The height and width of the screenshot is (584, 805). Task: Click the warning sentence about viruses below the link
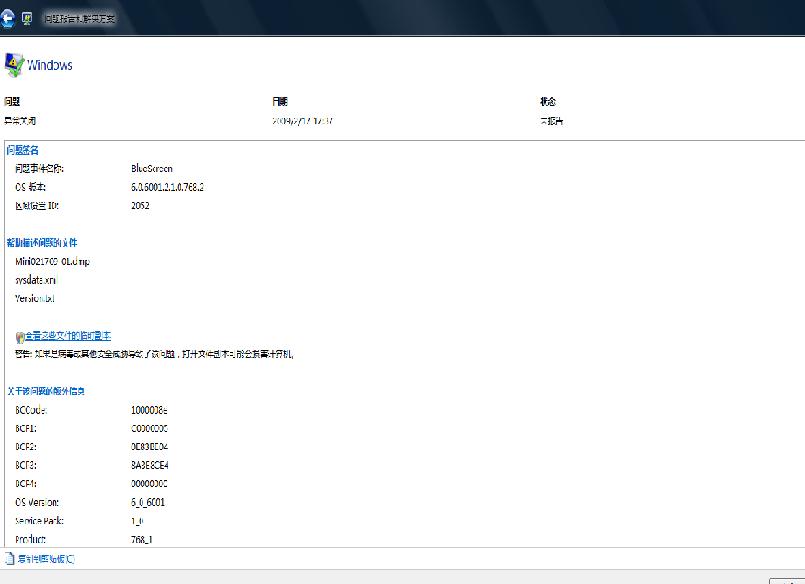coord(154,354)
